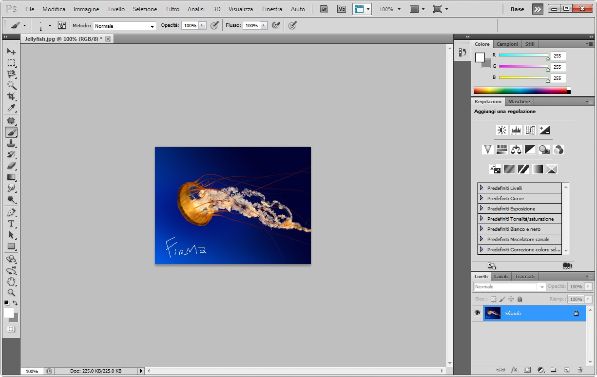This screenshot has height=377, width=597.
Task: Open the Flusso slider dropdown arrow
Action: click(264, 26)
